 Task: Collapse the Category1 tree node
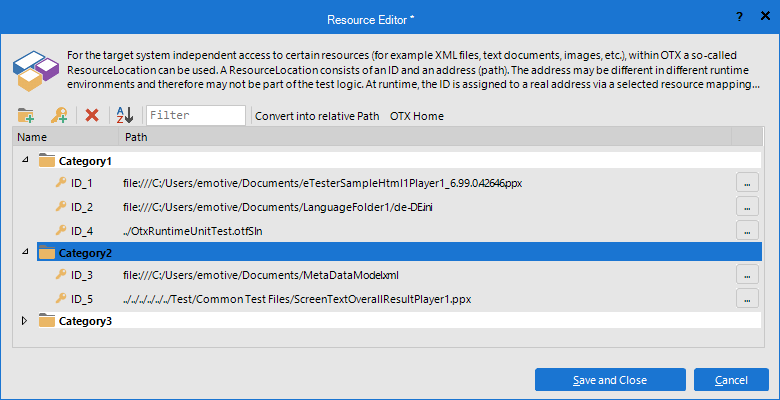pos(25,160)
